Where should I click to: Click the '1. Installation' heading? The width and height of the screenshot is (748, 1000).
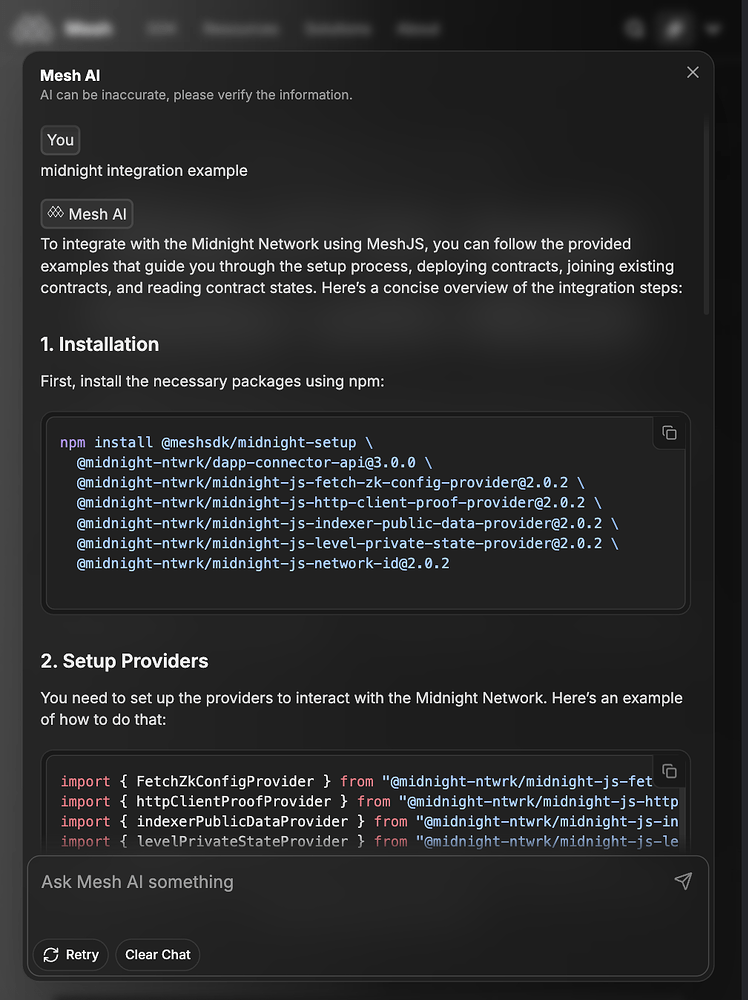pos(99,344)
